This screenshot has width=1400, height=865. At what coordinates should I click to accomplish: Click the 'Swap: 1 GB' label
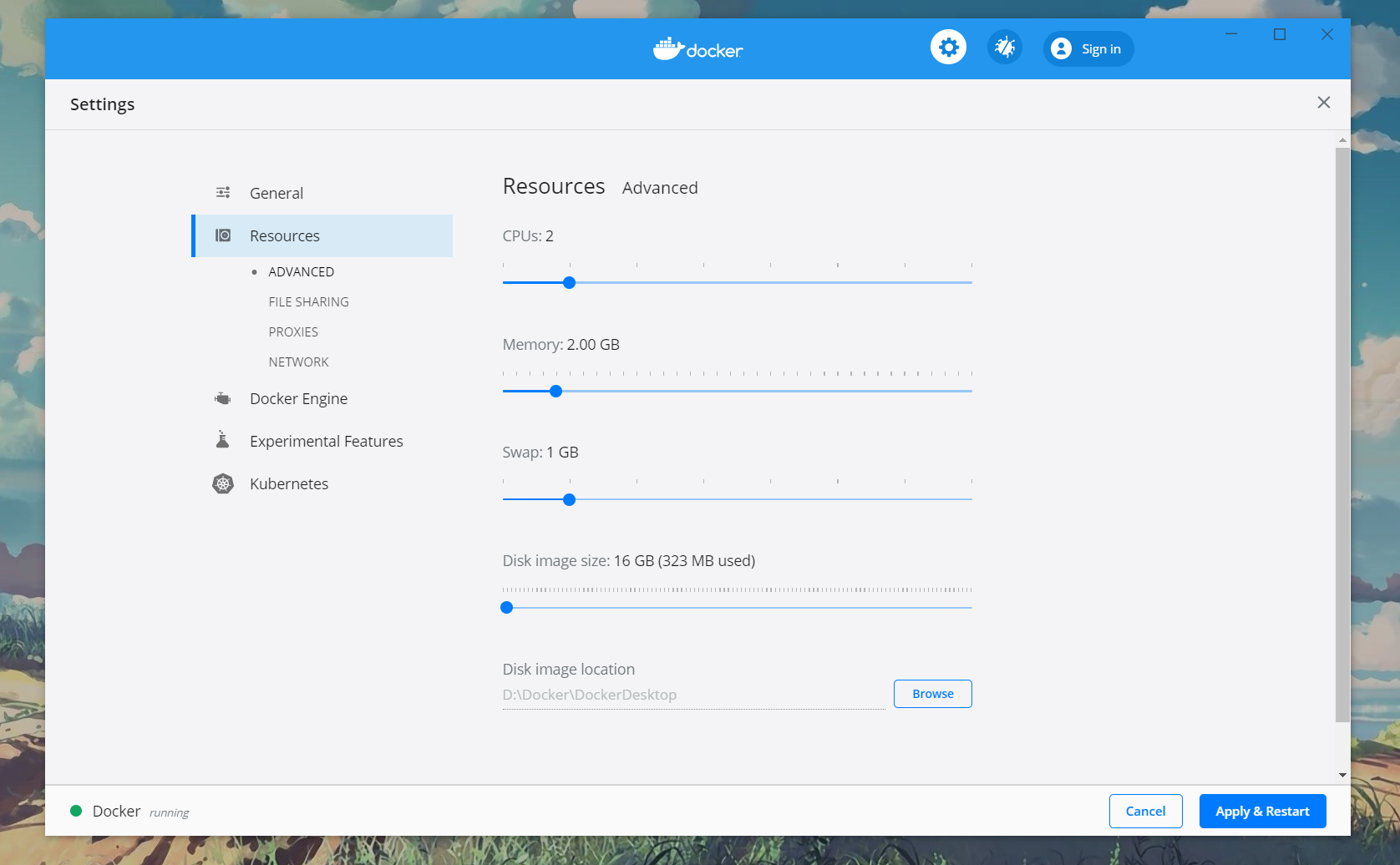pyautogui.click(x=540, y=453)
